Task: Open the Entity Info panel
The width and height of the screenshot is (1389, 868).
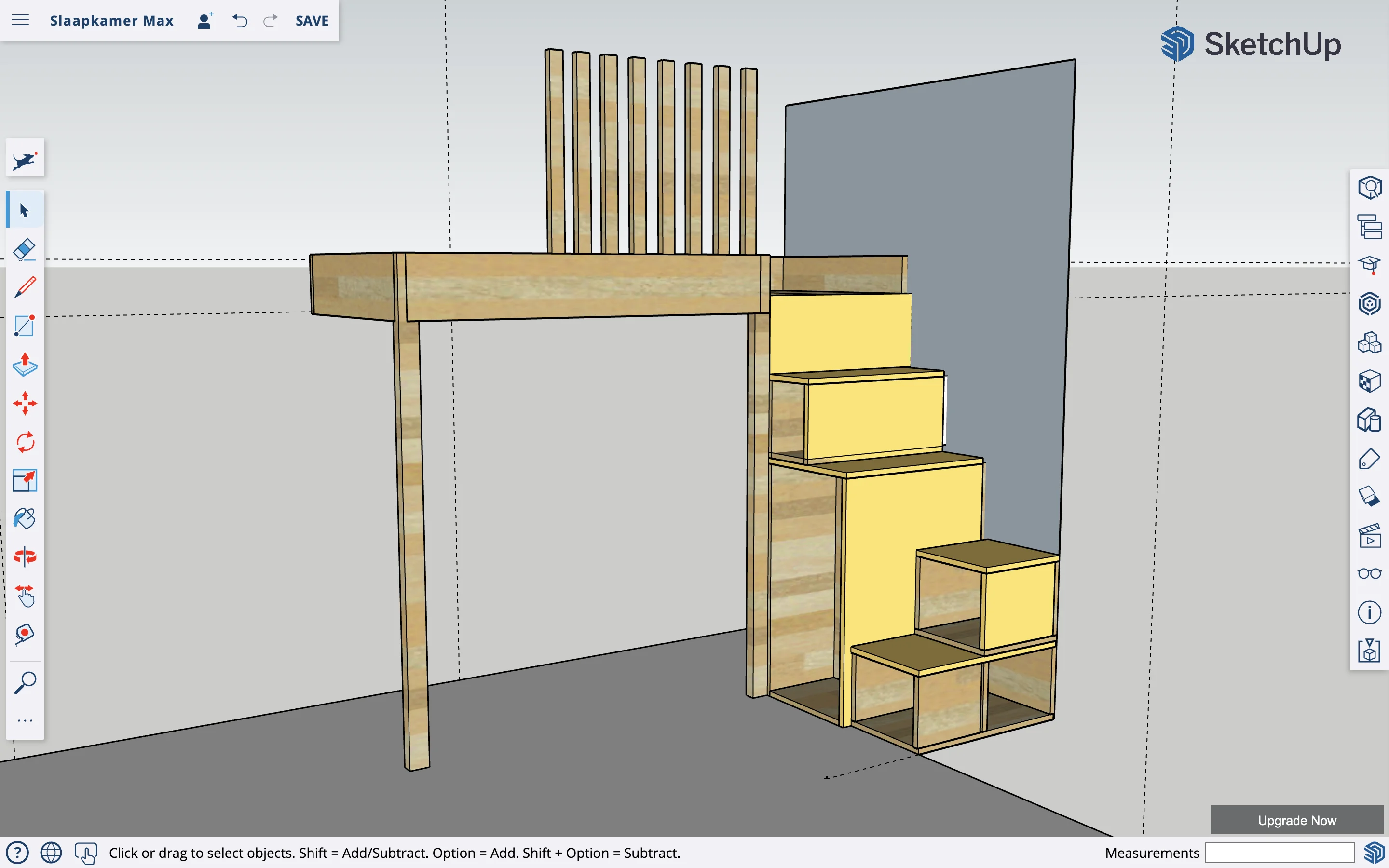Action: (x=1370, y=188)
